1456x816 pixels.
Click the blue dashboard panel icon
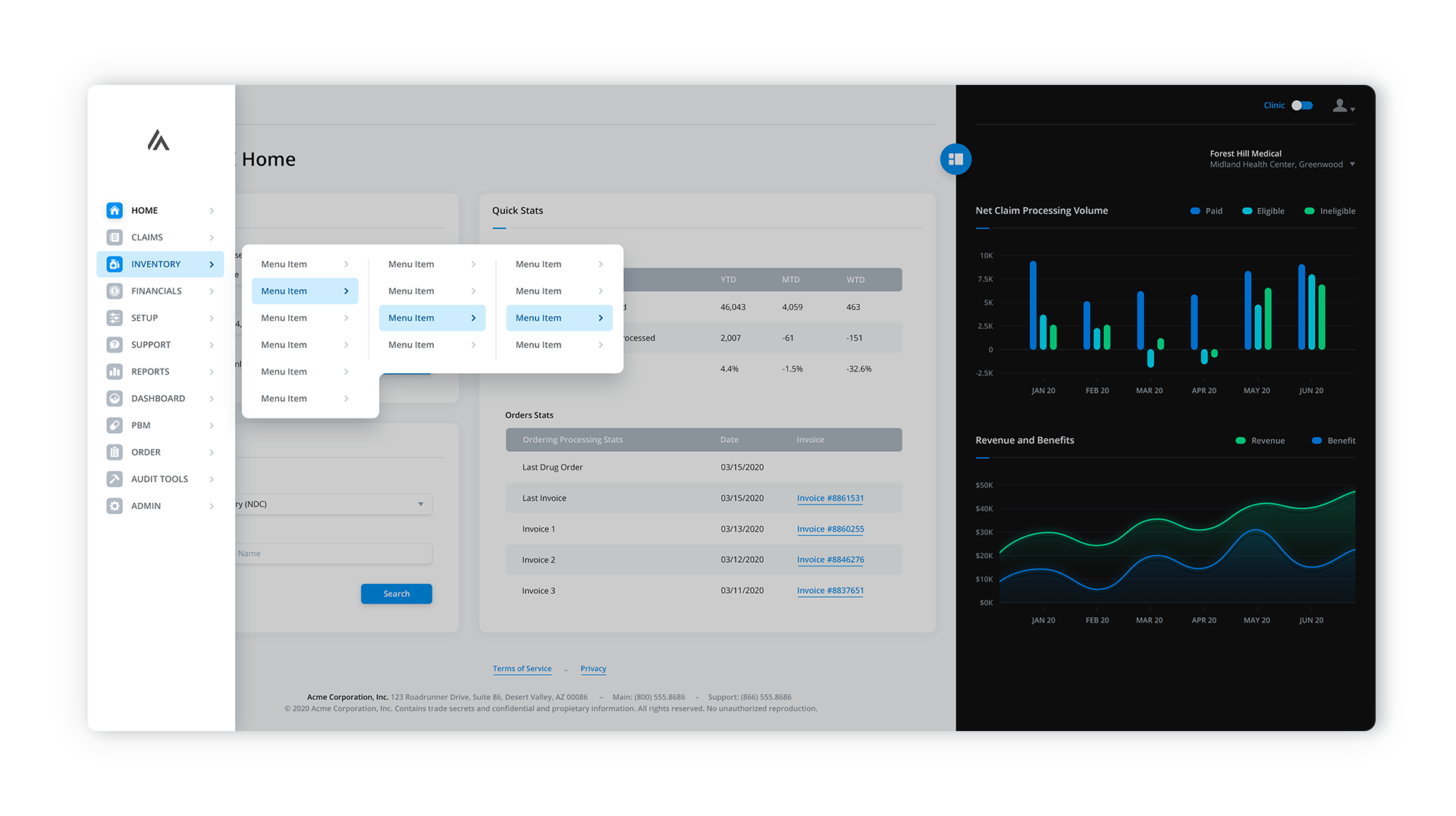(955, 159)
